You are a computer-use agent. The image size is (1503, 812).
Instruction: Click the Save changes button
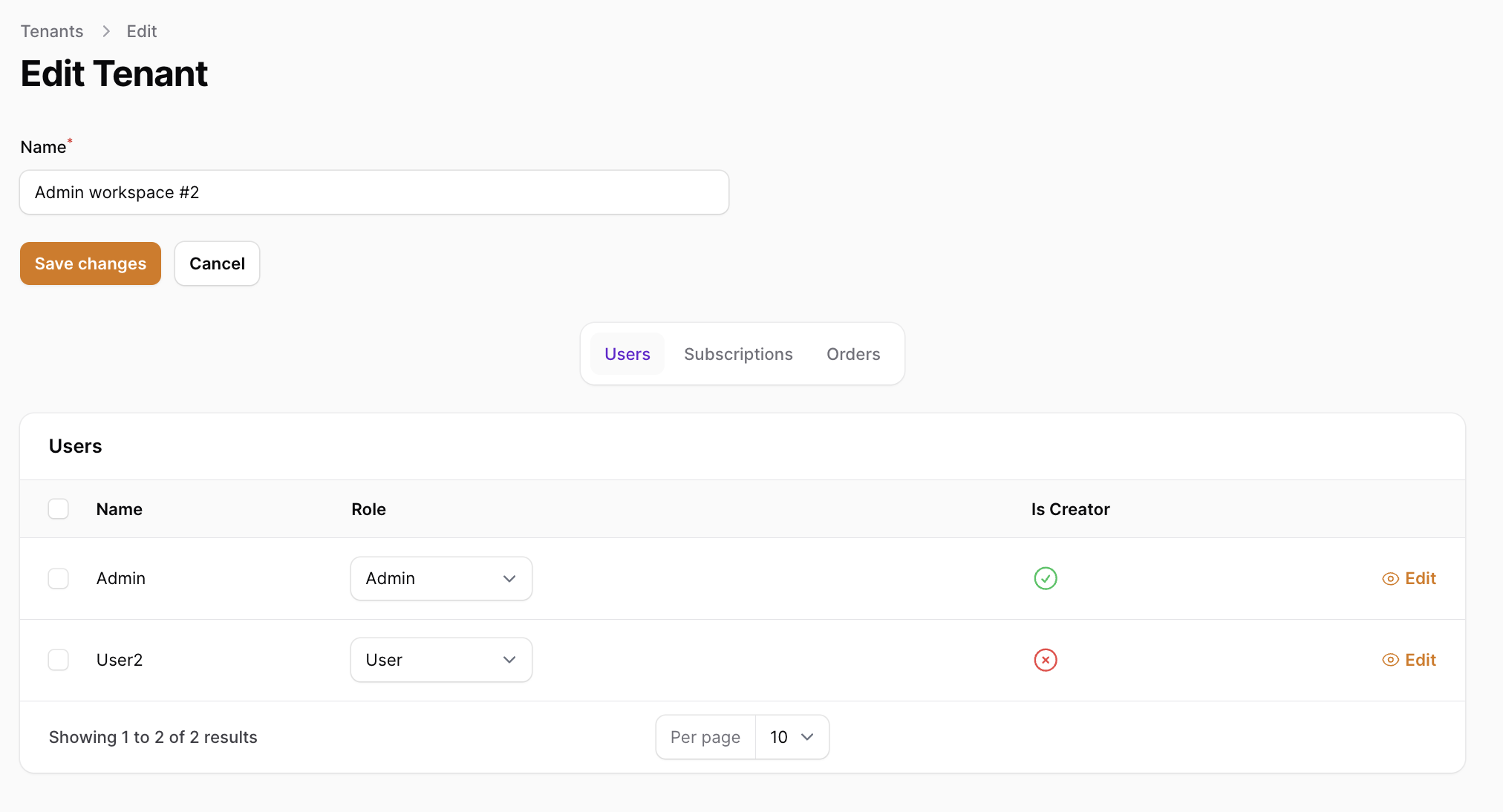[90, 263]
